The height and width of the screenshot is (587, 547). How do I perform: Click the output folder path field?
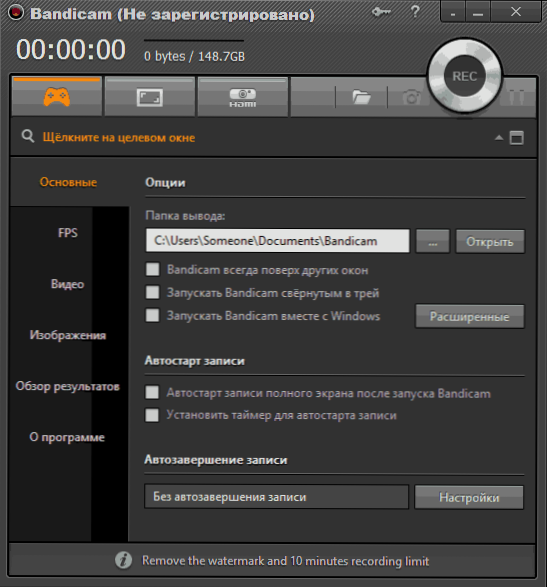[x=277, y=241]
